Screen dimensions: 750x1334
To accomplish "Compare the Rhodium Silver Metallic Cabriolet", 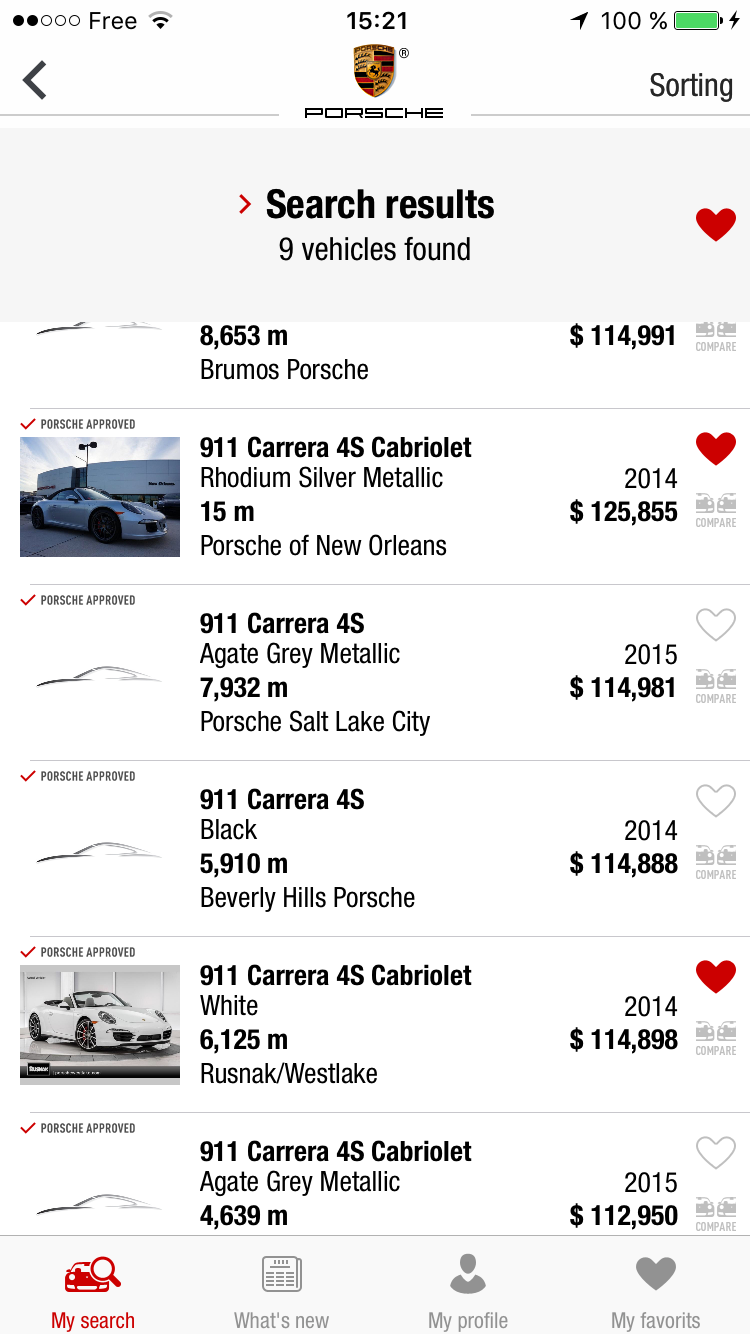I will pyautogui.click(x=715, y=509).
